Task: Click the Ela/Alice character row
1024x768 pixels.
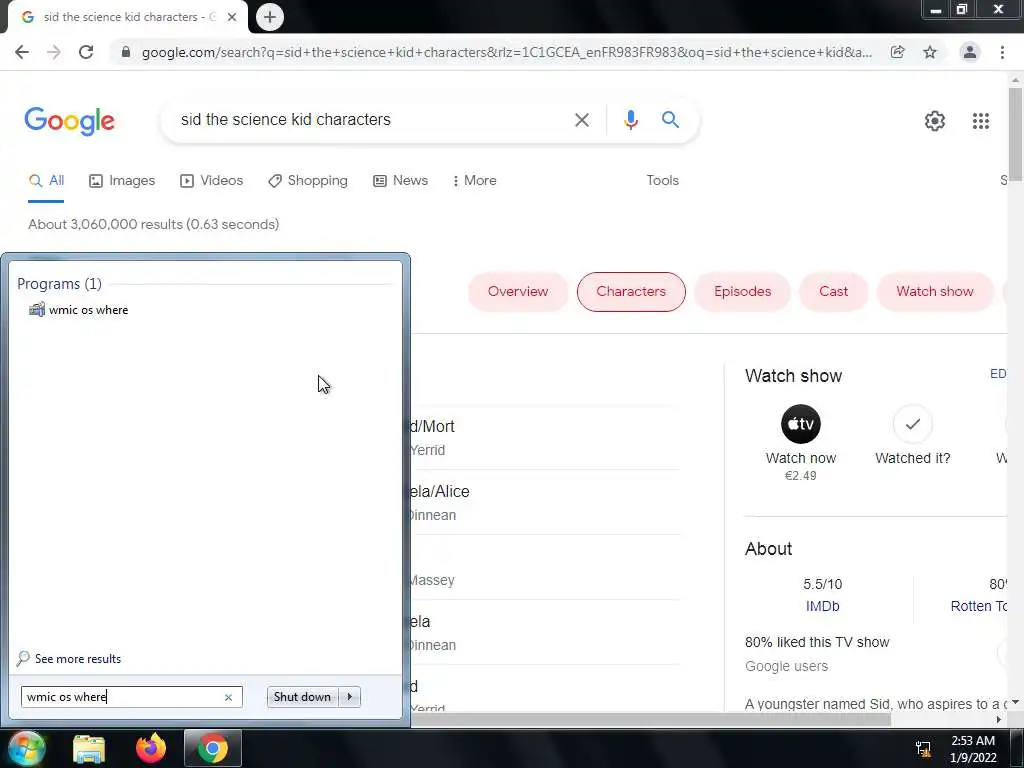Action: coord(543,503)
